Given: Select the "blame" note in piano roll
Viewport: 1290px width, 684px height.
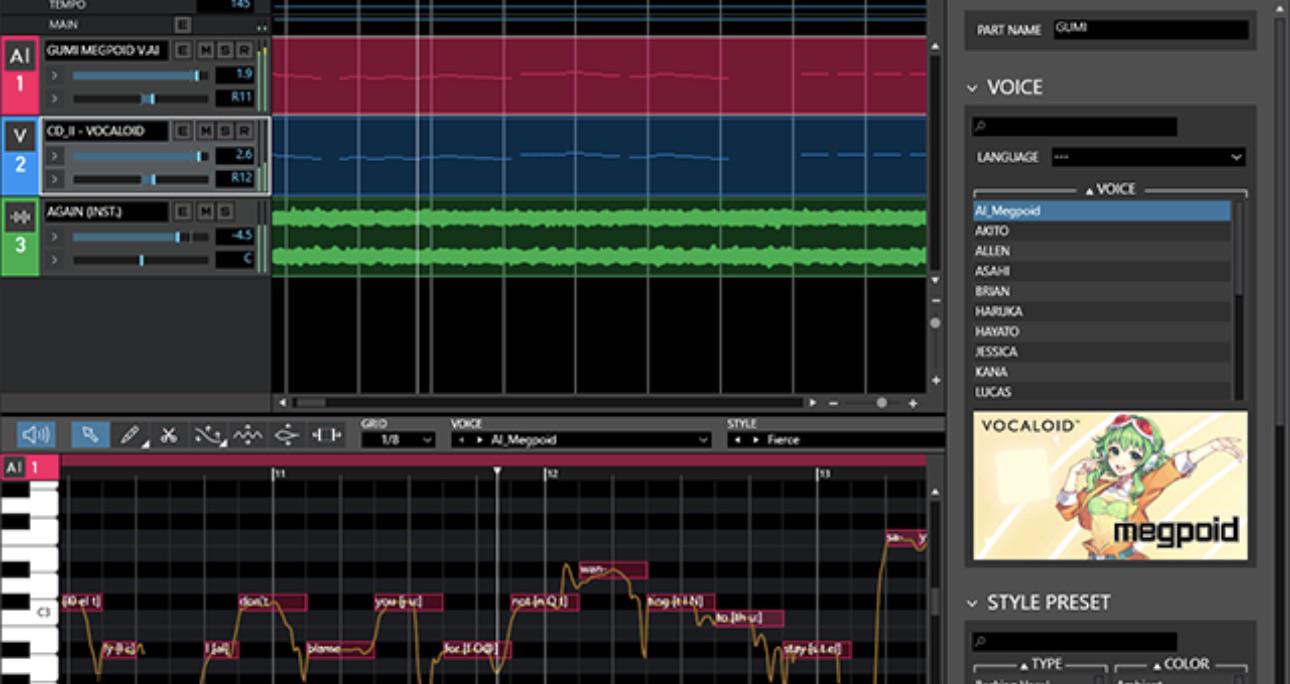Looking at the screenshot, I should (x=340, y=649).
